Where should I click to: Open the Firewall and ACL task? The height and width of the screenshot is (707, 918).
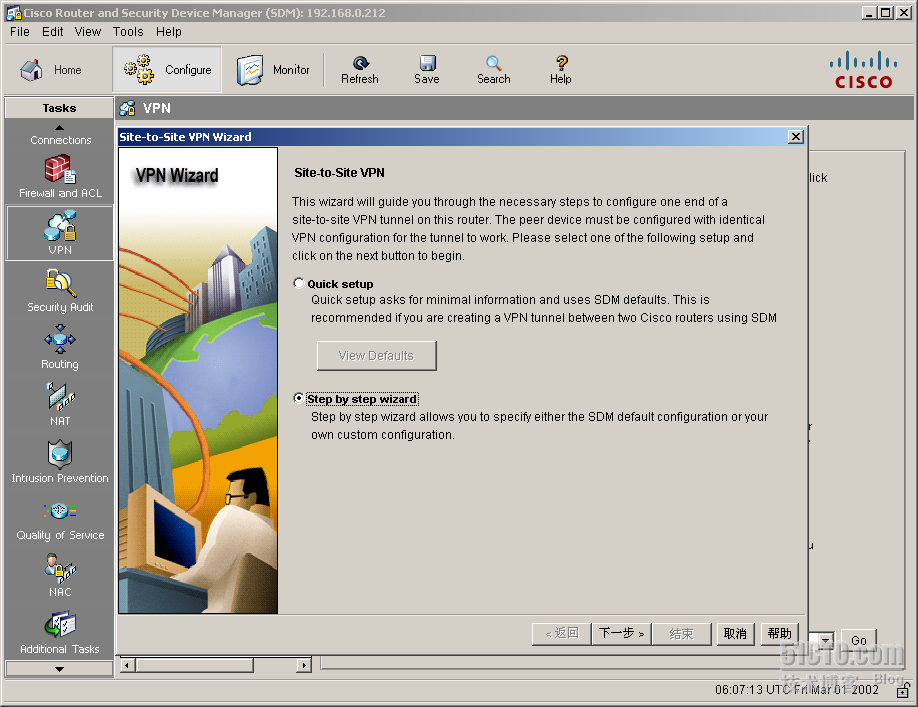(60, 176)
